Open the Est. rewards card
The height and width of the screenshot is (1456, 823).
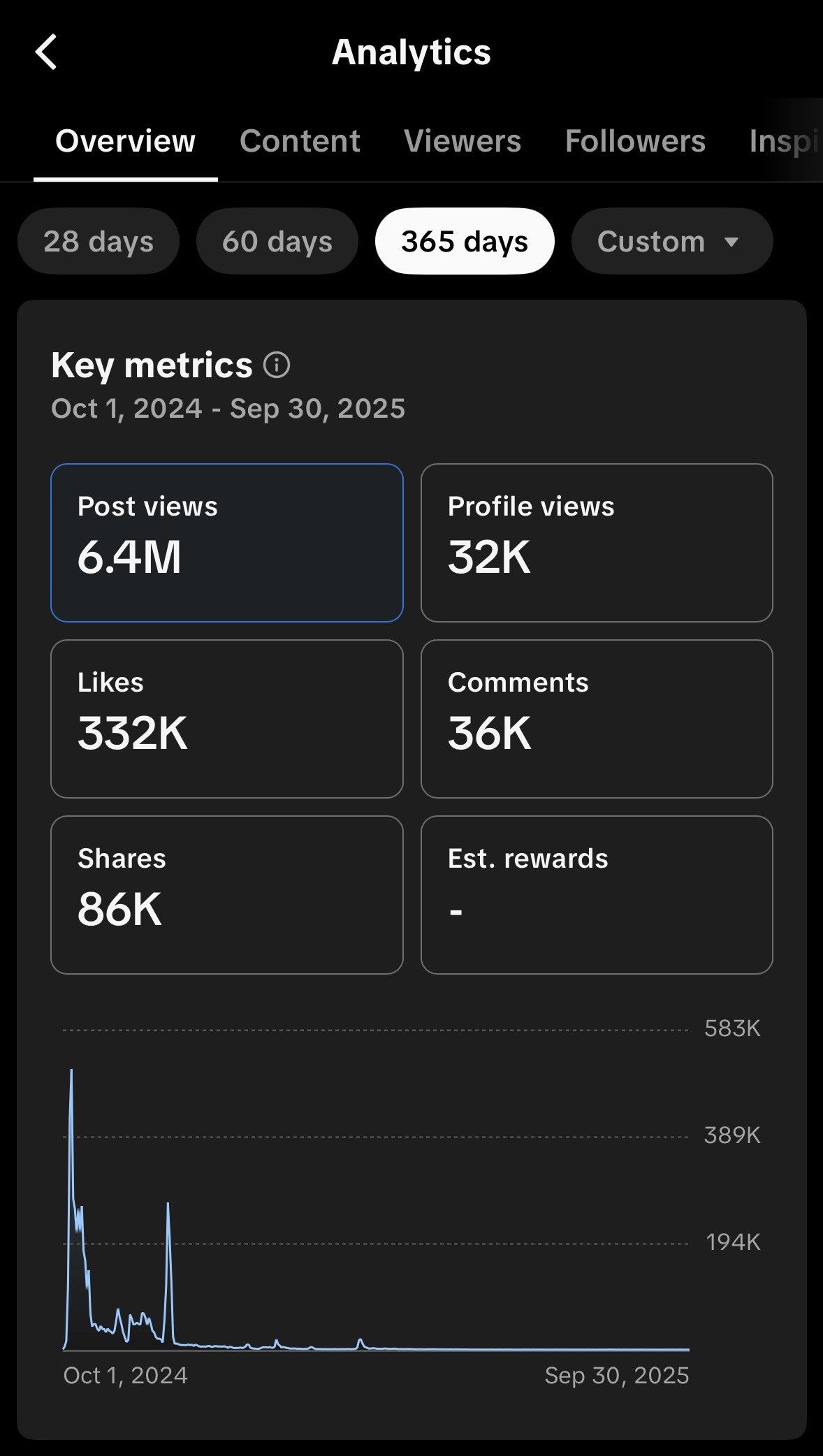597,895
